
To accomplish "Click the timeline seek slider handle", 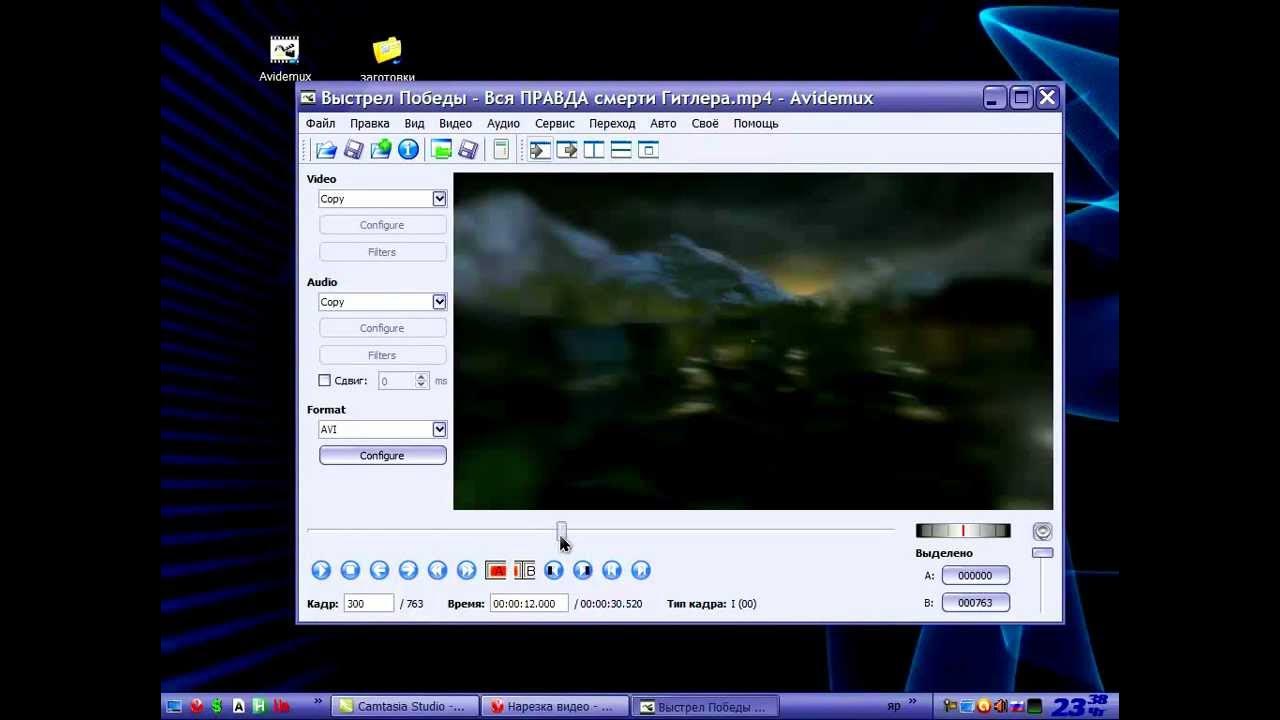I will tap(562, 530).
